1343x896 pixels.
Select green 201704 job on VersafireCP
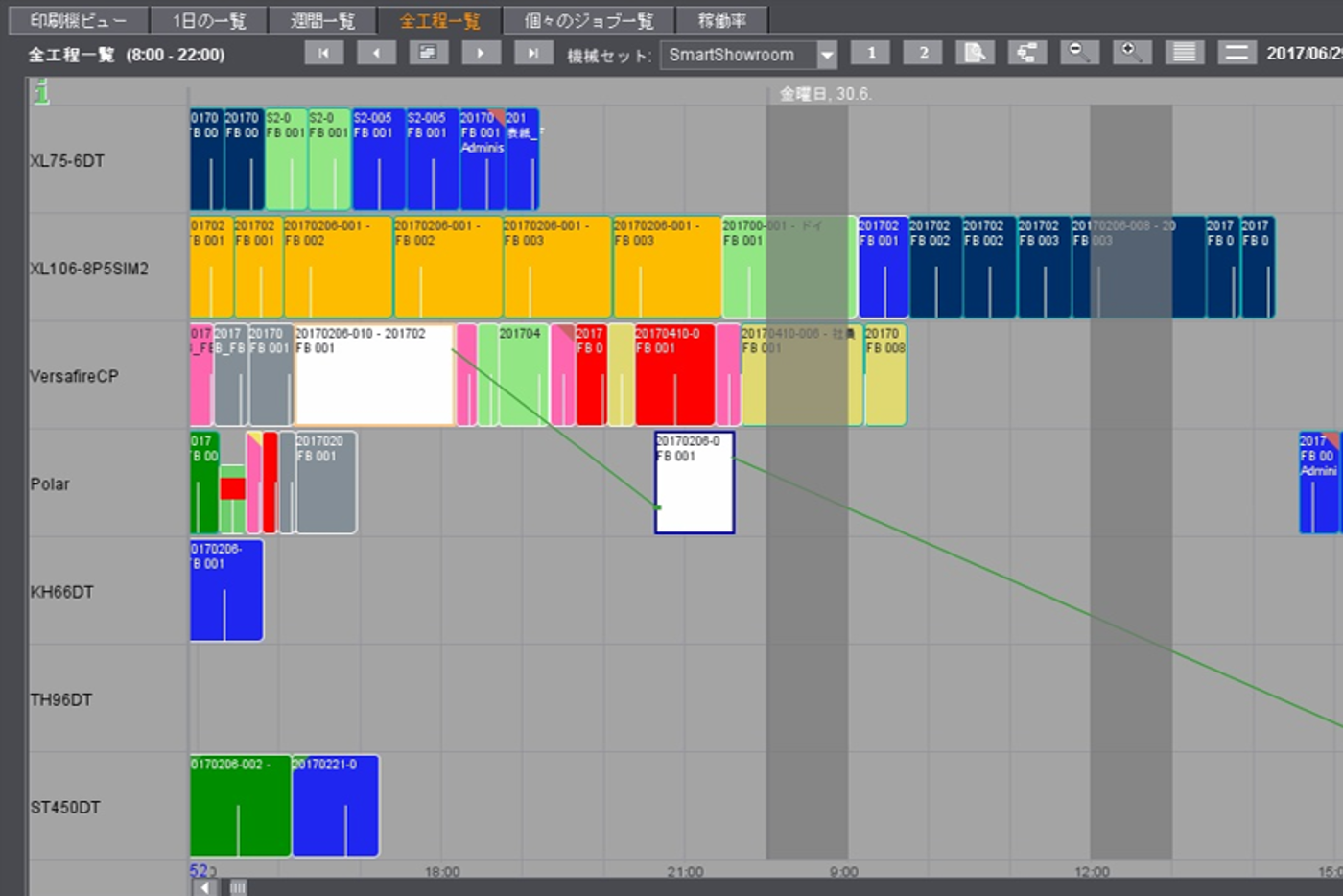(x=523, y=375)
